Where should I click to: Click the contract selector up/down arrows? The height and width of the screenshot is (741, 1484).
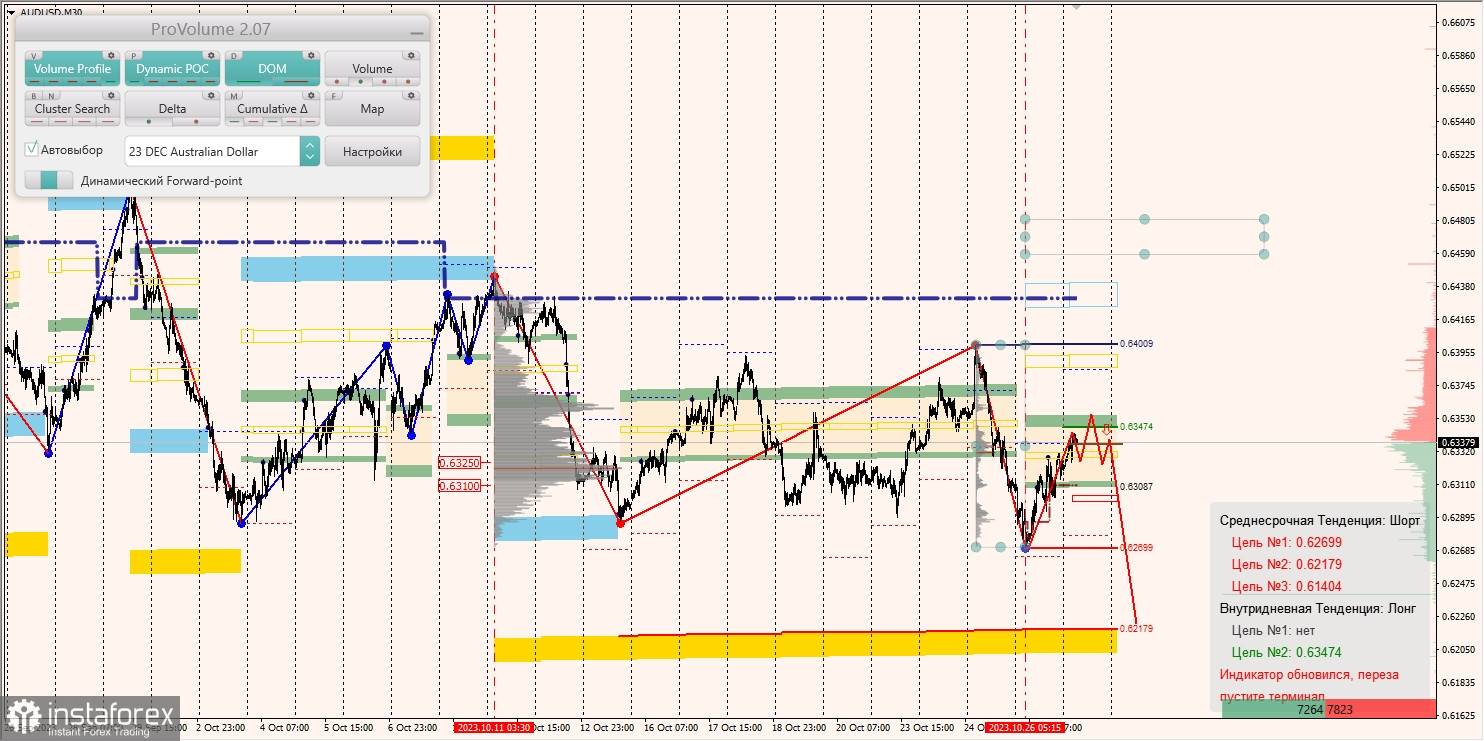[310, 151]
